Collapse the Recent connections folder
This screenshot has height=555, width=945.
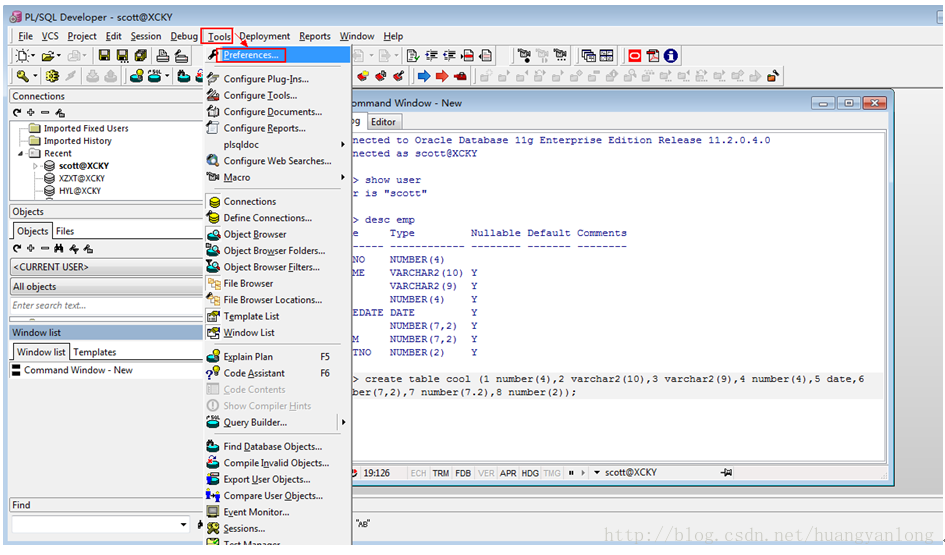tap(21, 154)
